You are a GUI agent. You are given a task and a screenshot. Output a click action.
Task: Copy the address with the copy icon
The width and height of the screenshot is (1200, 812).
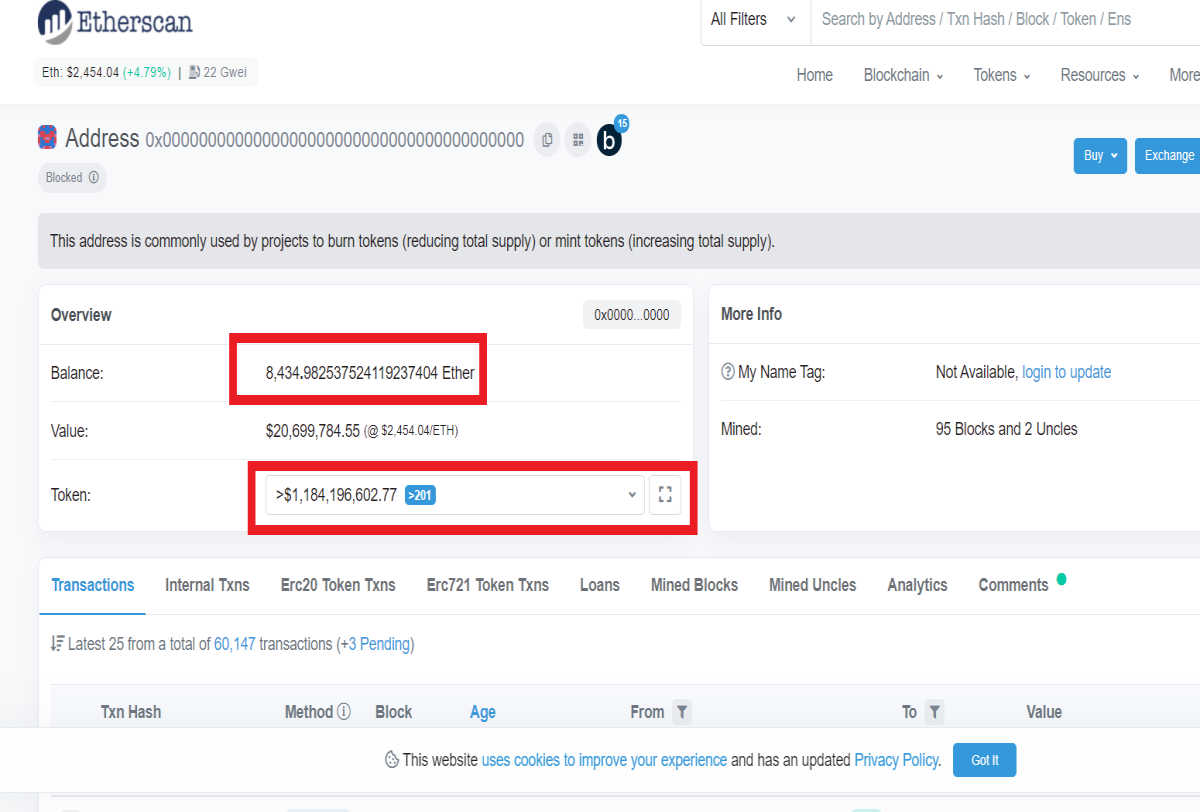tap(547, 140)
